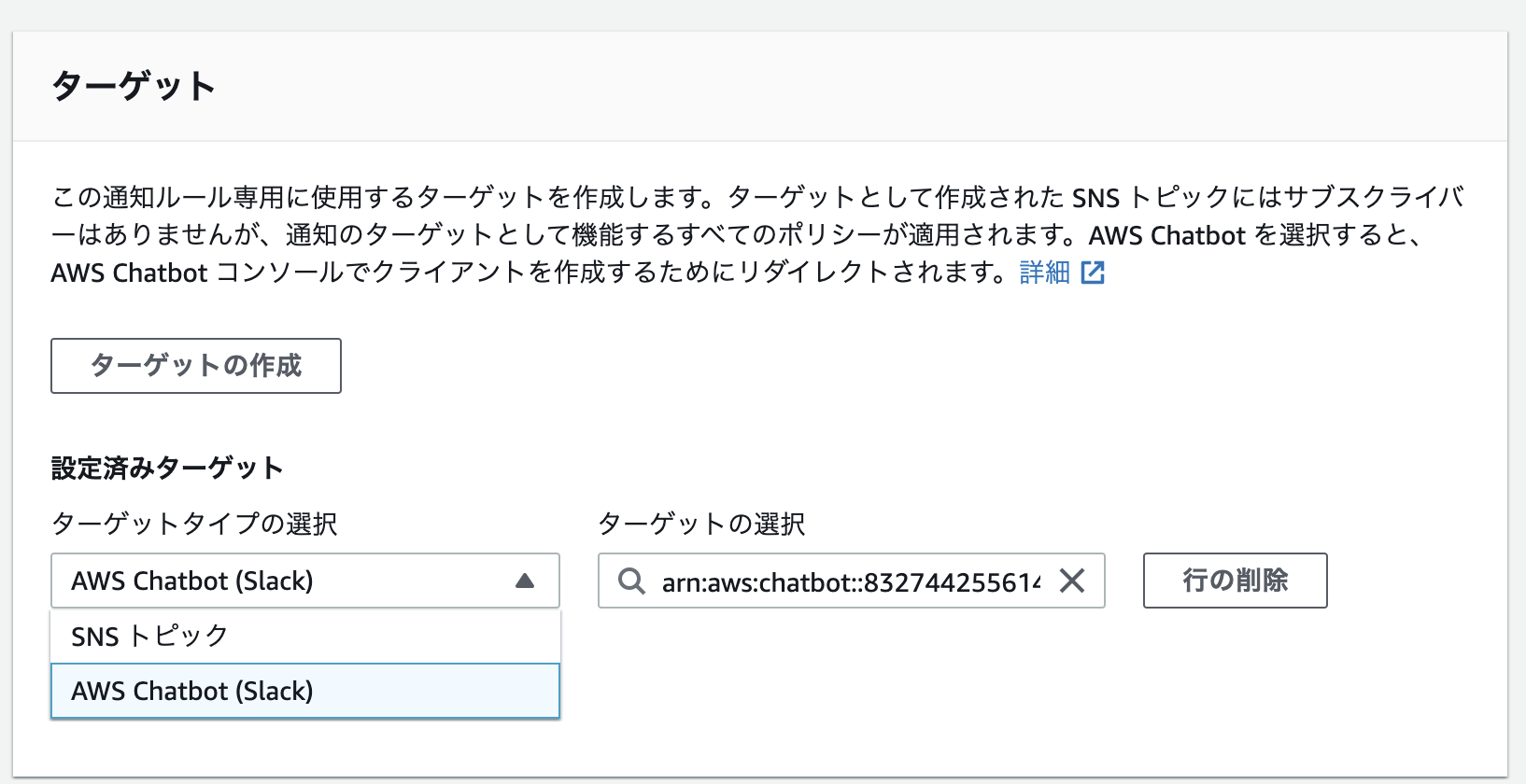Image resolution: width=1526 pixels, height=784 pixels.
Task: Click the external link icon beside 詳細
Action: 1093,273
